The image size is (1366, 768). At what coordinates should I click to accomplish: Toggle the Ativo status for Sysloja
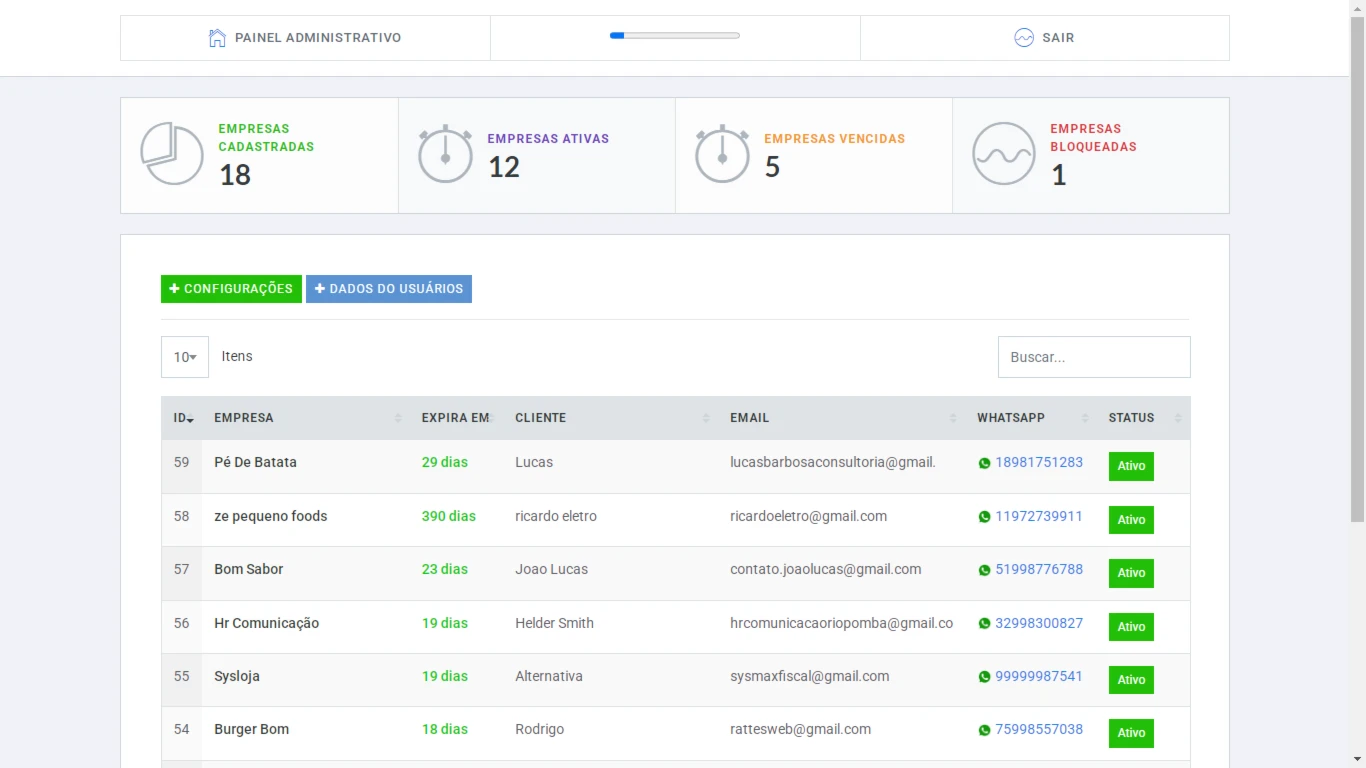tap(1131, 680)
